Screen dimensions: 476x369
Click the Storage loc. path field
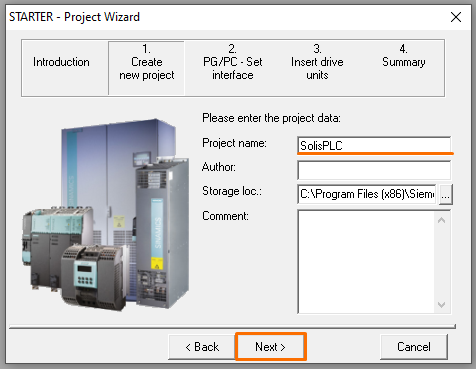pyautogui.click(x=367, y=194)
